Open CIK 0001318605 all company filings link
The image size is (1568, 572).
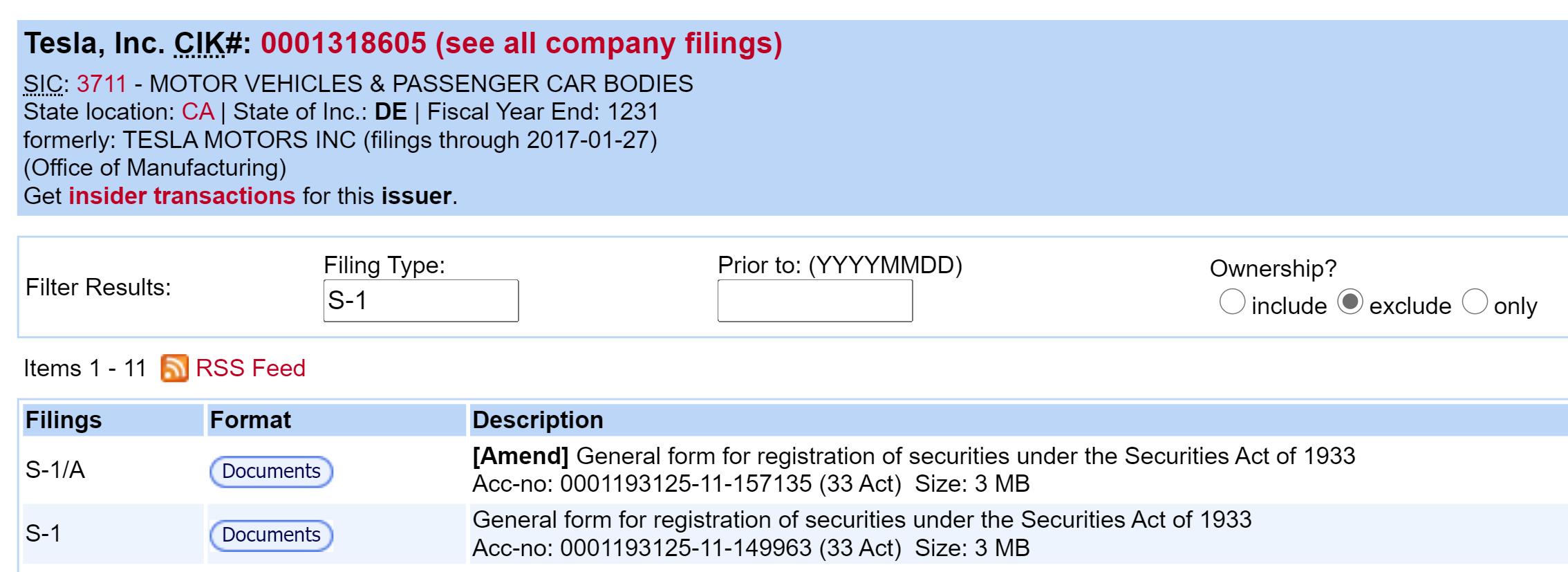tap(521, 44)
